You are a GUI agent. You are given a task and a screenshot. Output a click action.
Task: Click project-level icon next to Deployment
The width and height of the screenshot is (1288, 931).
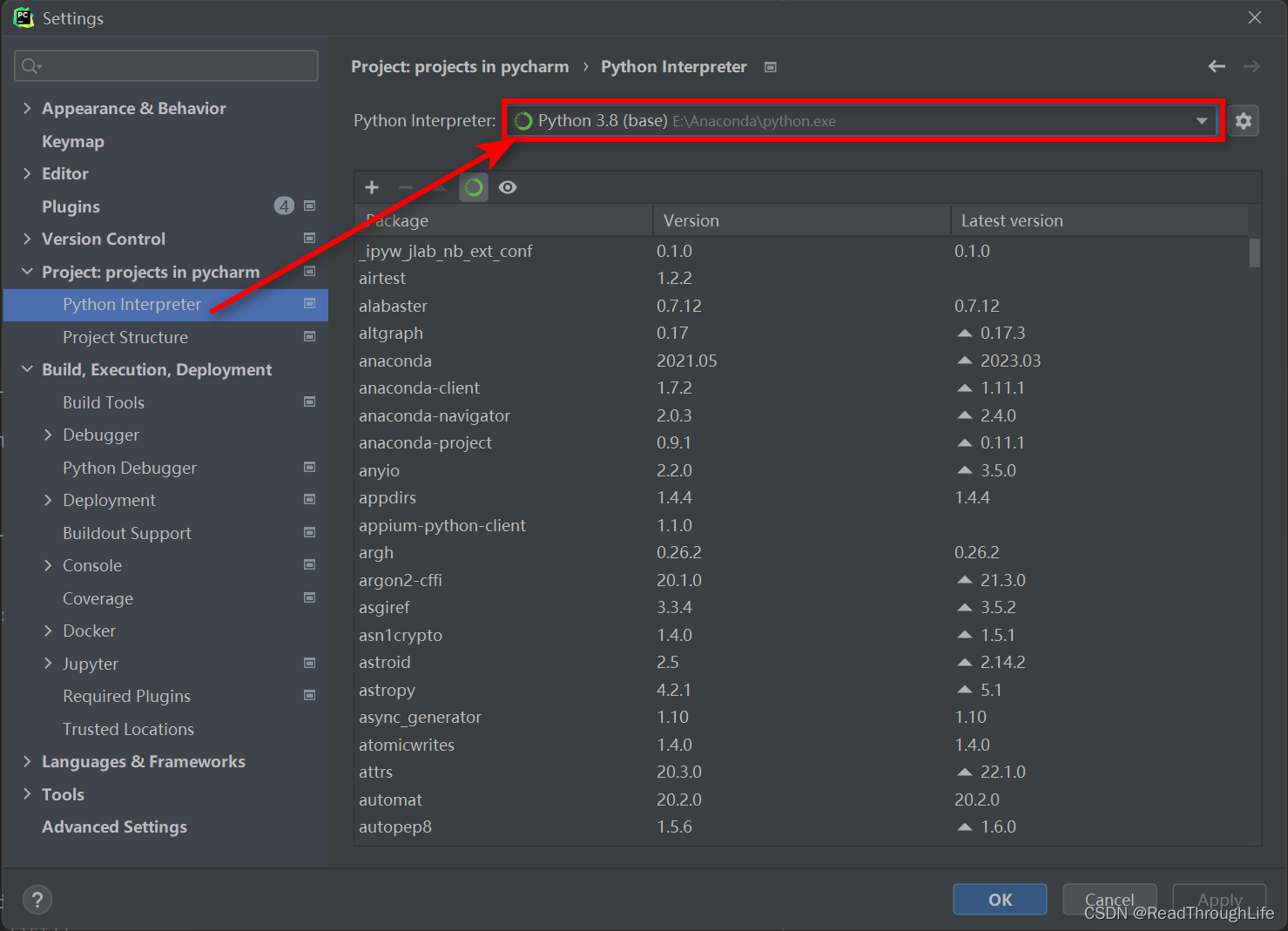point(309,499)
